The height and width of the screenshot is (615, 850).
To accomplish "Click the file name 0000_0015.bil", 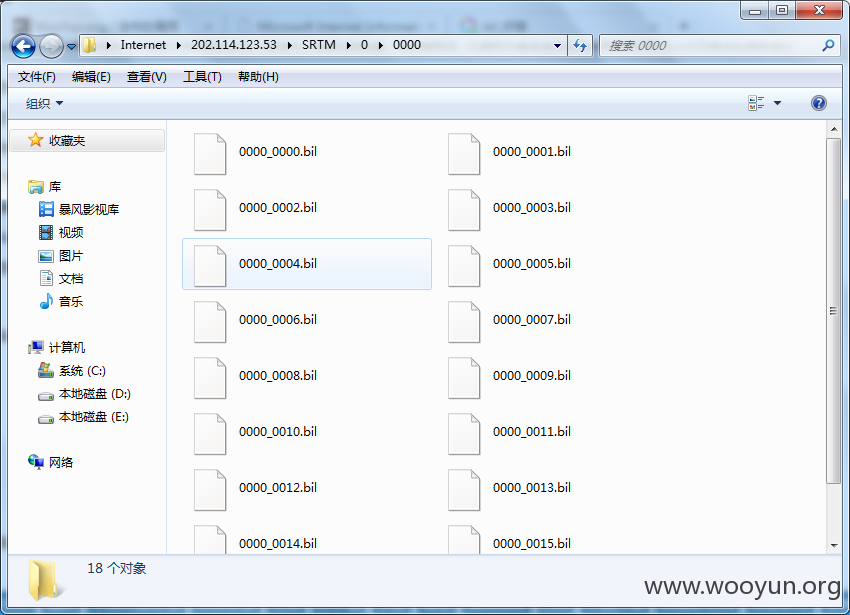I will click(532, 543).
